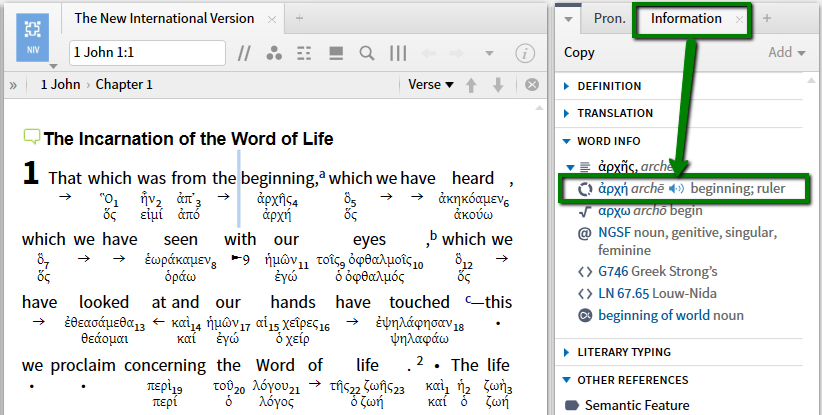
Task: Play audio pronunciation of archē
Action: point(676,189)
